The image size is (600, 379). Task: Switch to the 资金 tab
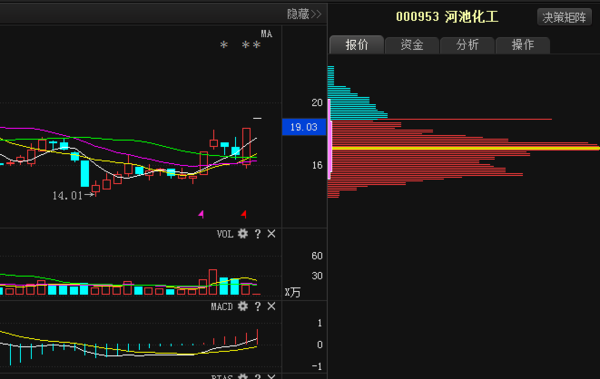tap(412, 45)
